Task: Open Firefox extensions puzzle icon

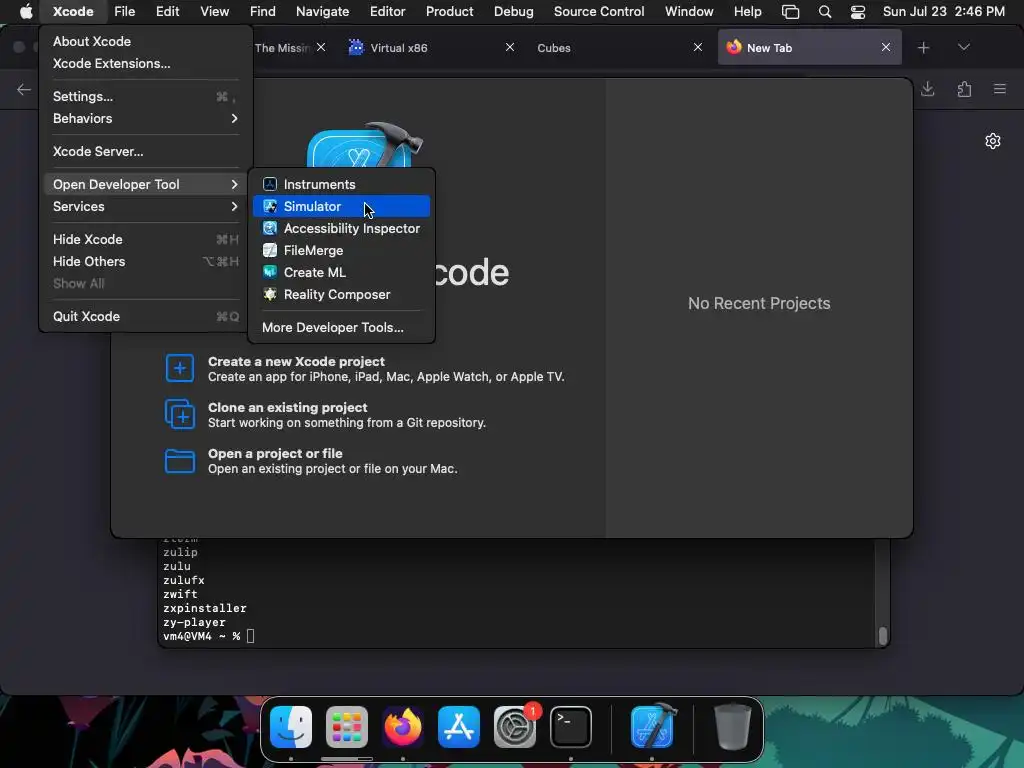Action: pos(964,89)
